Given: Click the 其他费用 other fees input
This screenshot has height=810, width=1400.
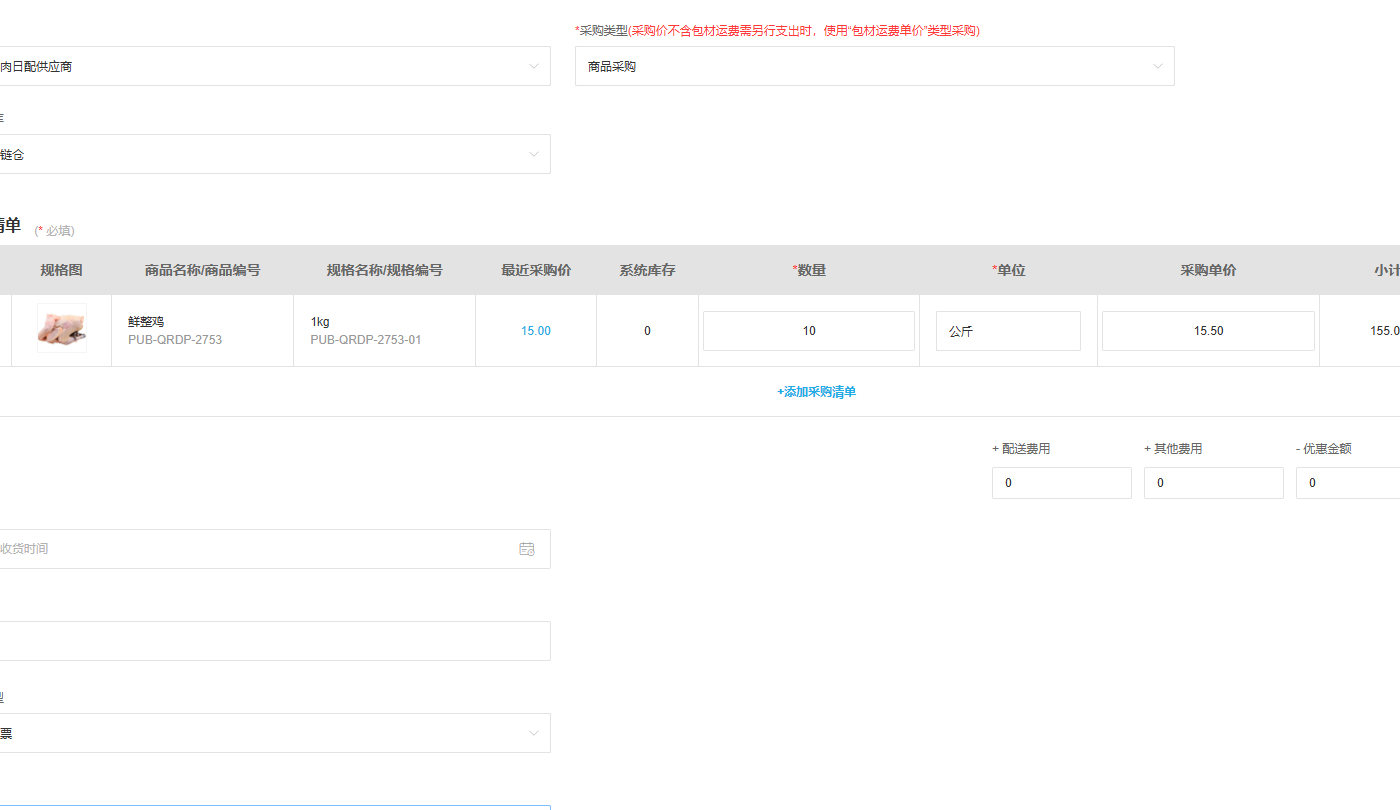Looking at the screenshot, I should tap(1214, 483).
